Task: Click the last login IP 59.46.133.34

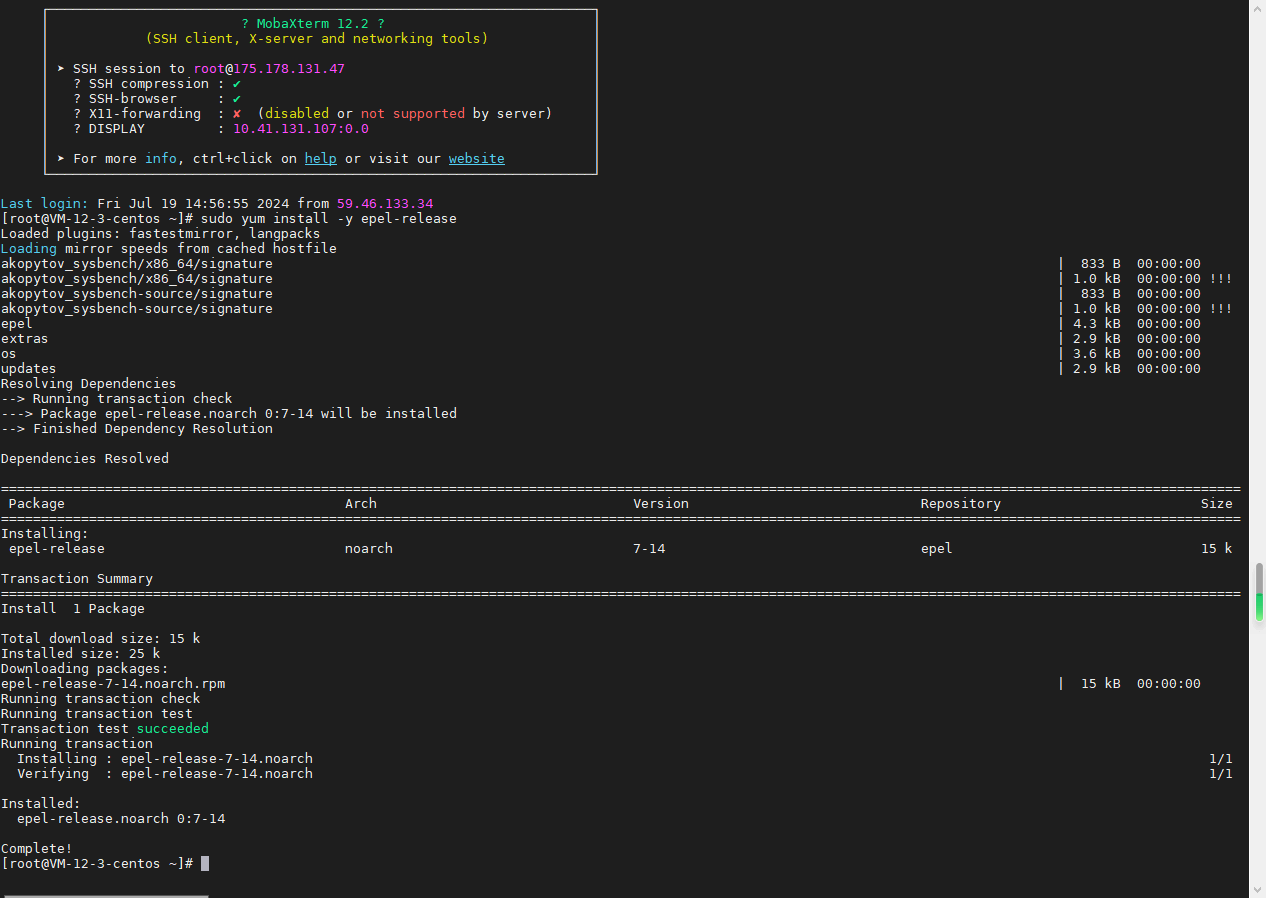Action: (x=385, y=204)
